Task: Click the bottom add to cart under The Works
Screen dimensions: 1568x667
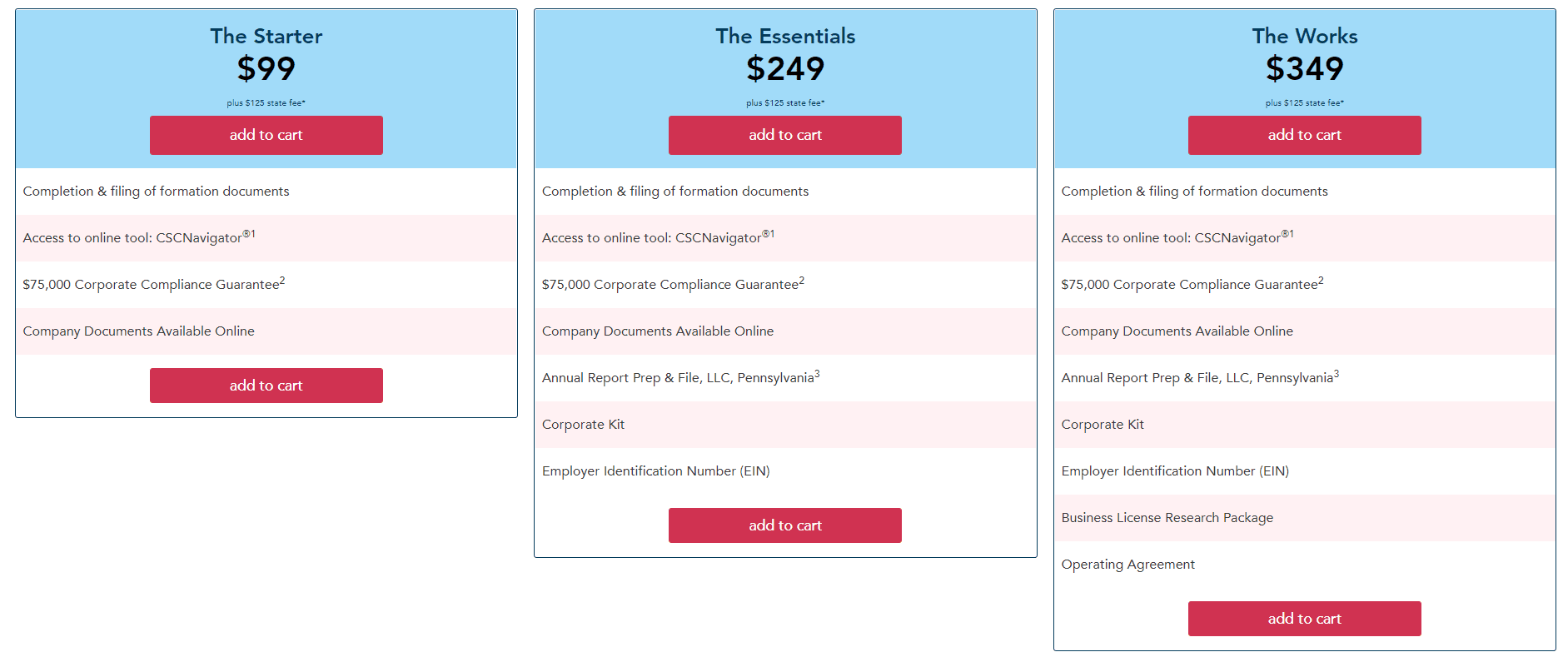Action: [x=1303, y=618]
